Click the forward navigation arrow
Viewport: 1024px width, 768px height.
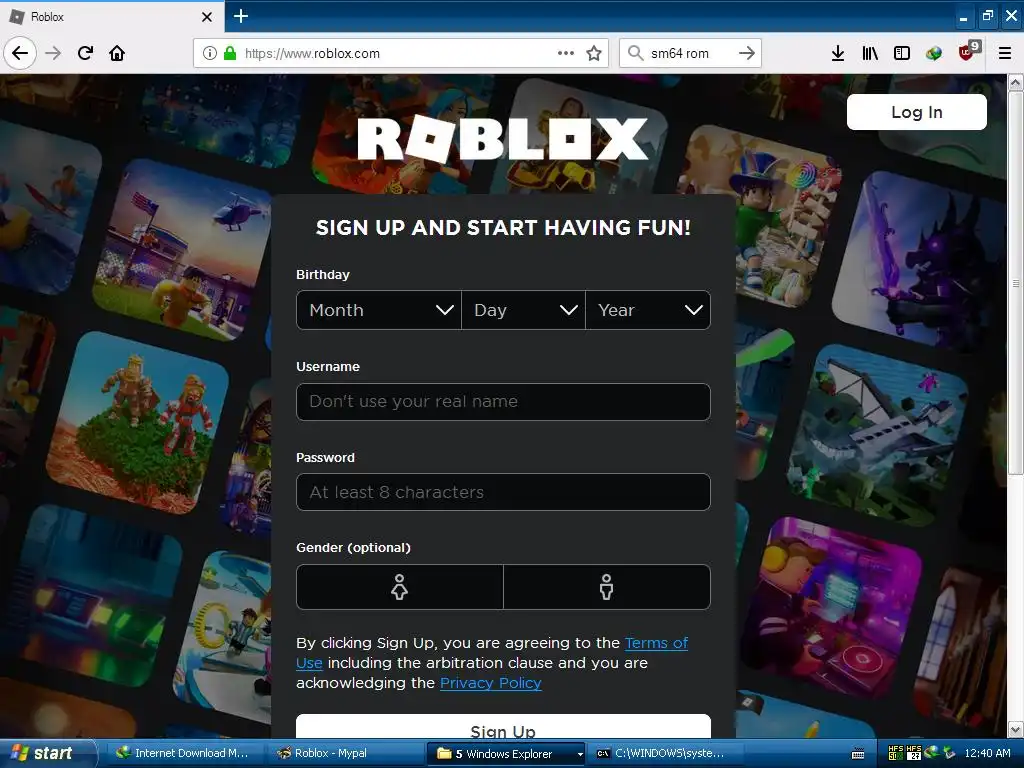53,54
